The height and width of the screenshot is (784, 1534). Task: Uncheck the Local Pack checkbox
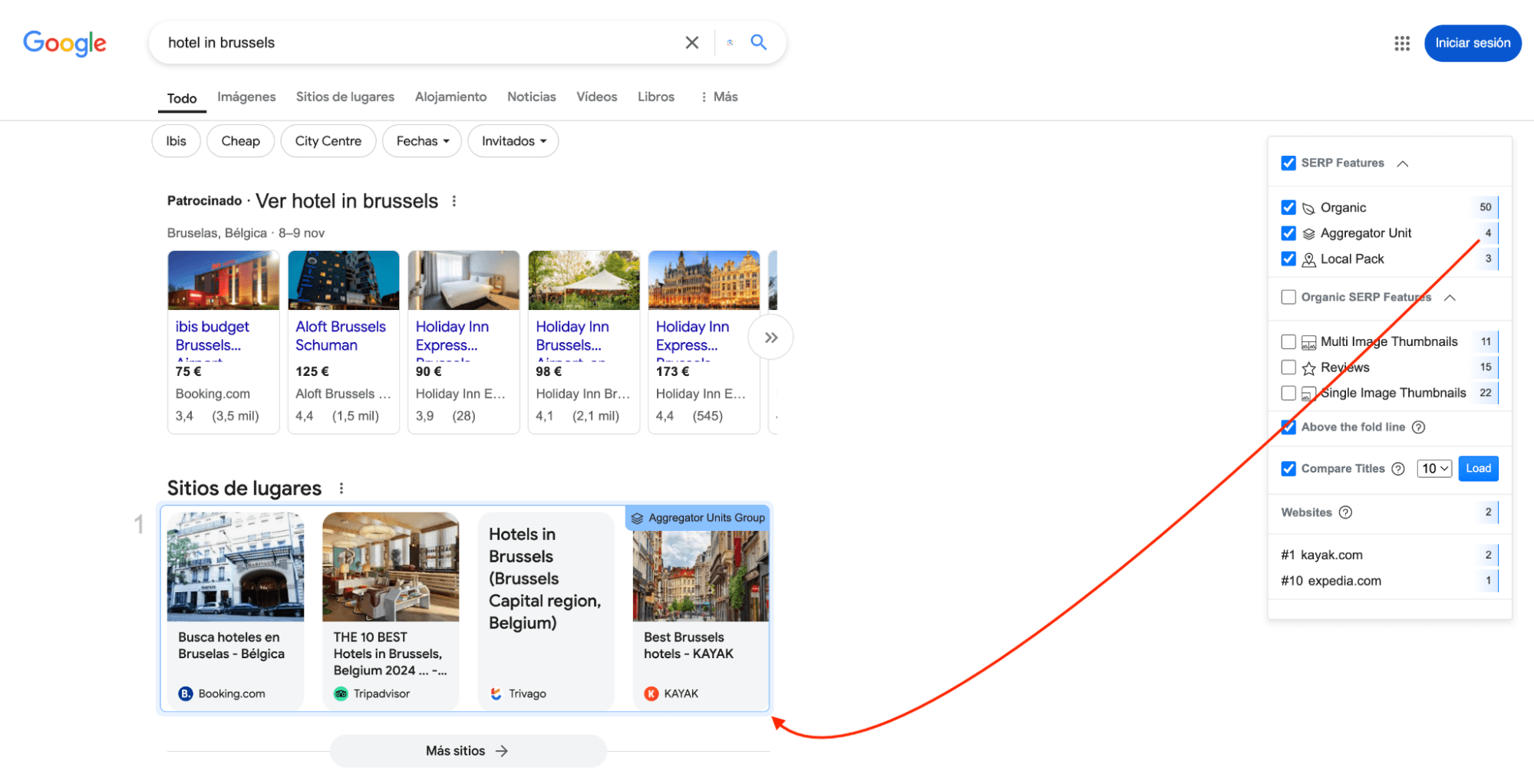pos(1288,259)
